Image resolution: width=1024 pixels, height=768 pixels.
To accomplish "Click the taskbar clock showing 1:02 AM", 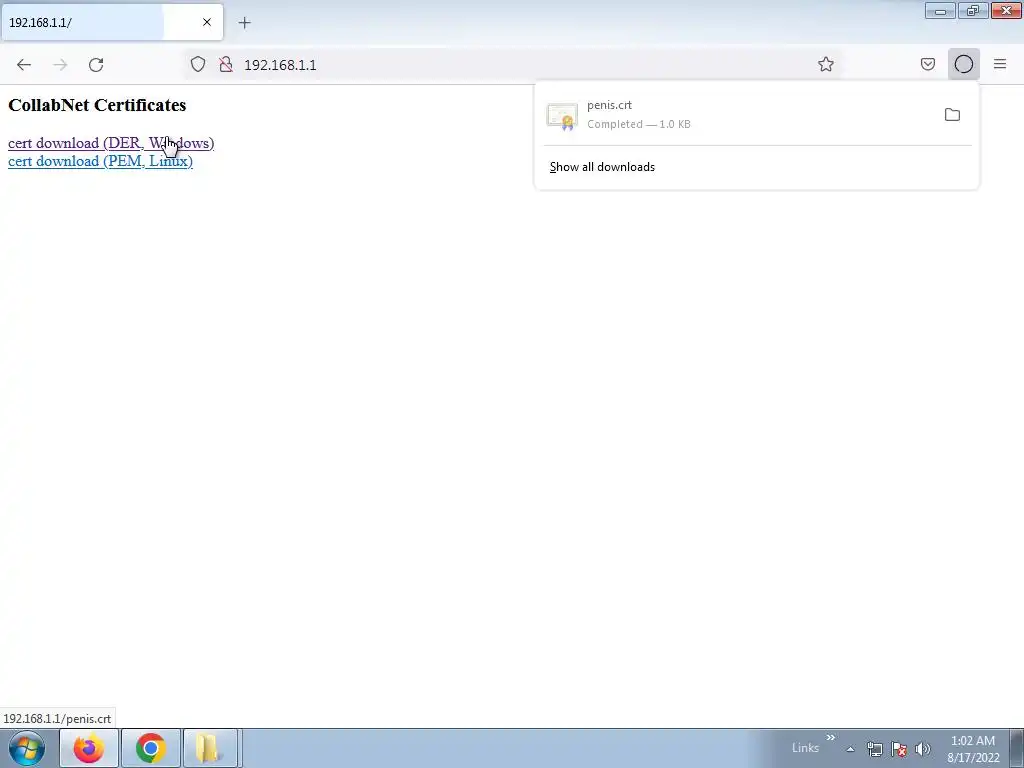I will (x=973, y=749).
